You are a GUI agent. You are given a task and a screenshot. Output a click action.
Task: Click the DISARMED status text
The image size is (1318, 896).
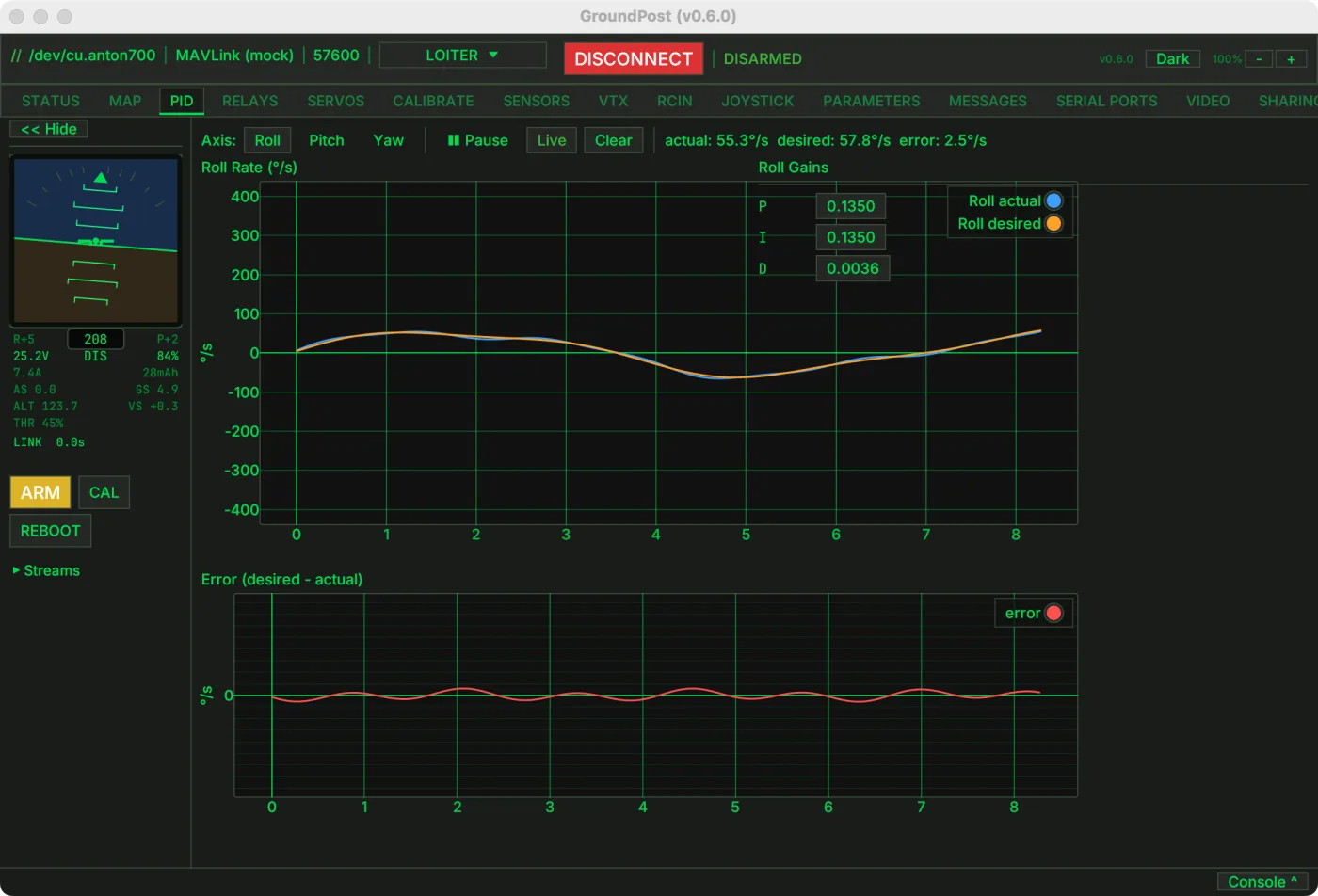tap(763, 58)
